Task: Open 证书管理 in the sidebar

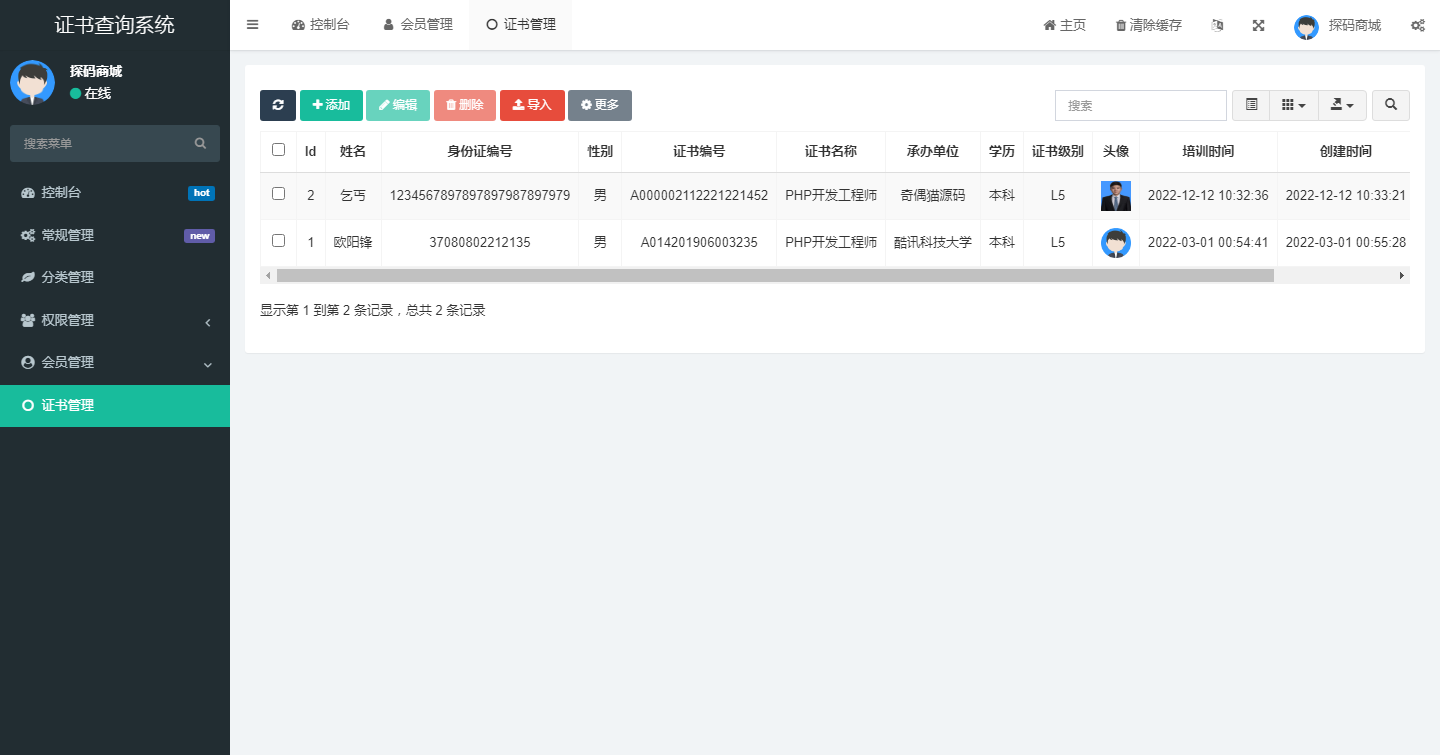Action: (115, 406)
